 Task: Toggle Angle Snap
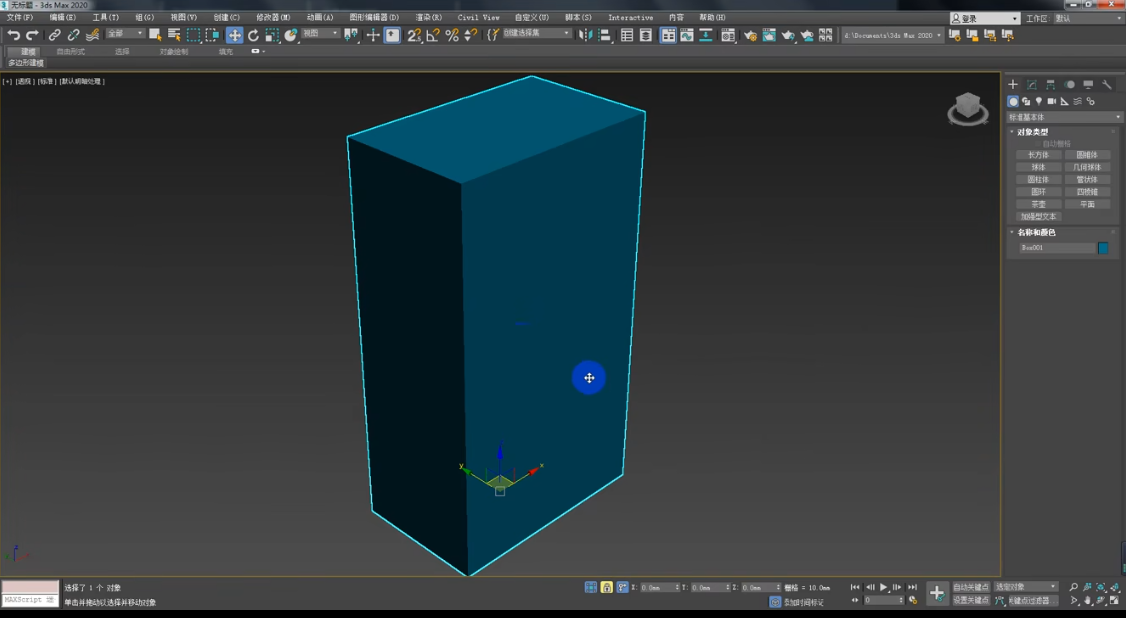[433, 34]
